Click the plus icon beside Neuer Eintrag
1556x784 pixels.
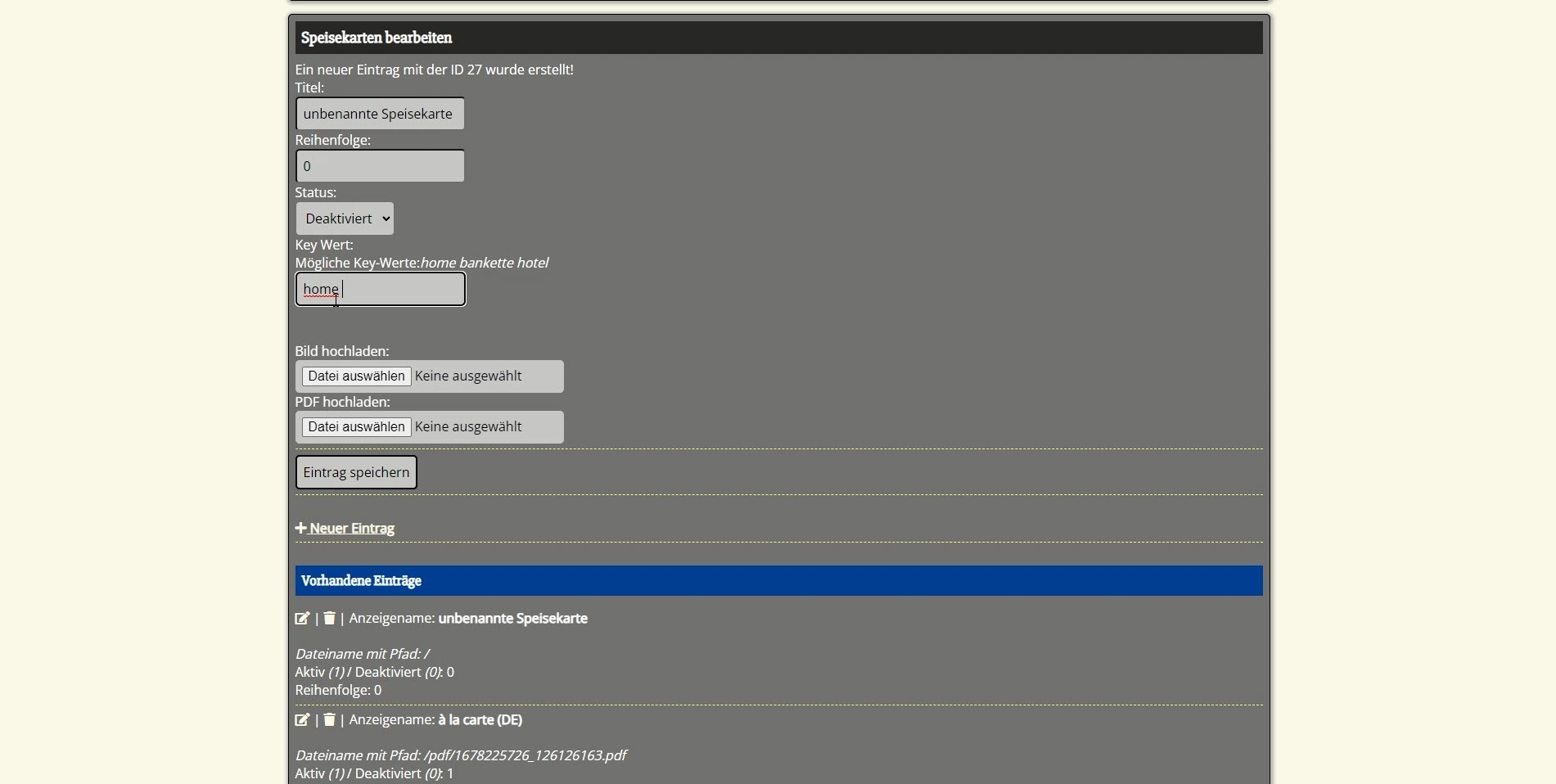pos(300,528)
